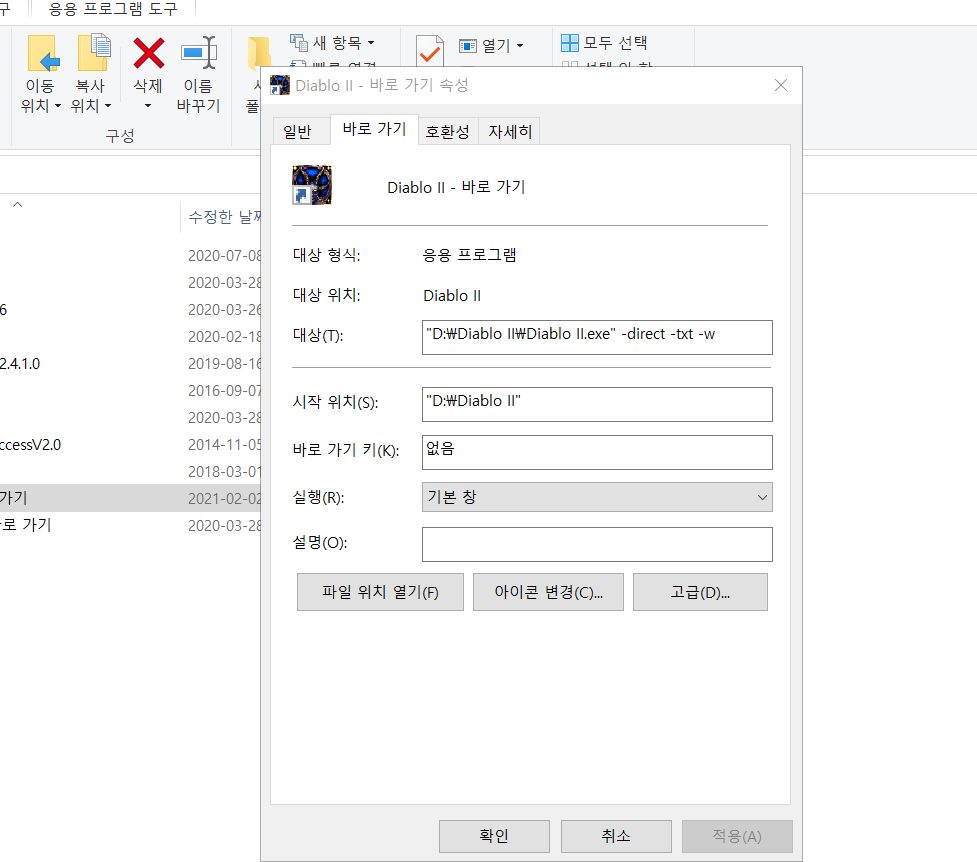The image size is (977, 862).
Task: Click the 적용(A) button
Action: point(737,836)
